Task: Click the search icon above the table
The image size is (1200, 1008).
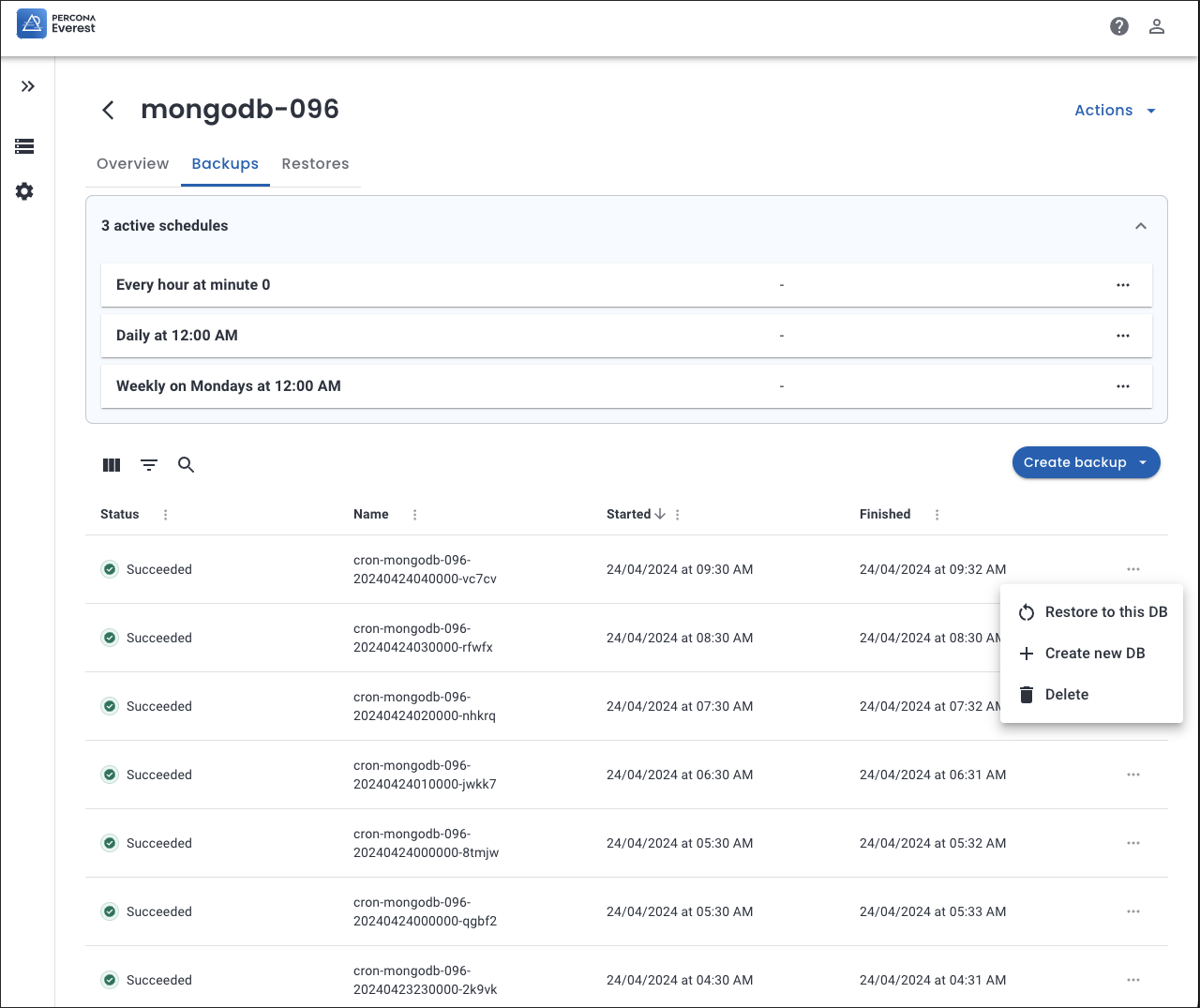Action: pyautogui.click(x=187, y=465)
